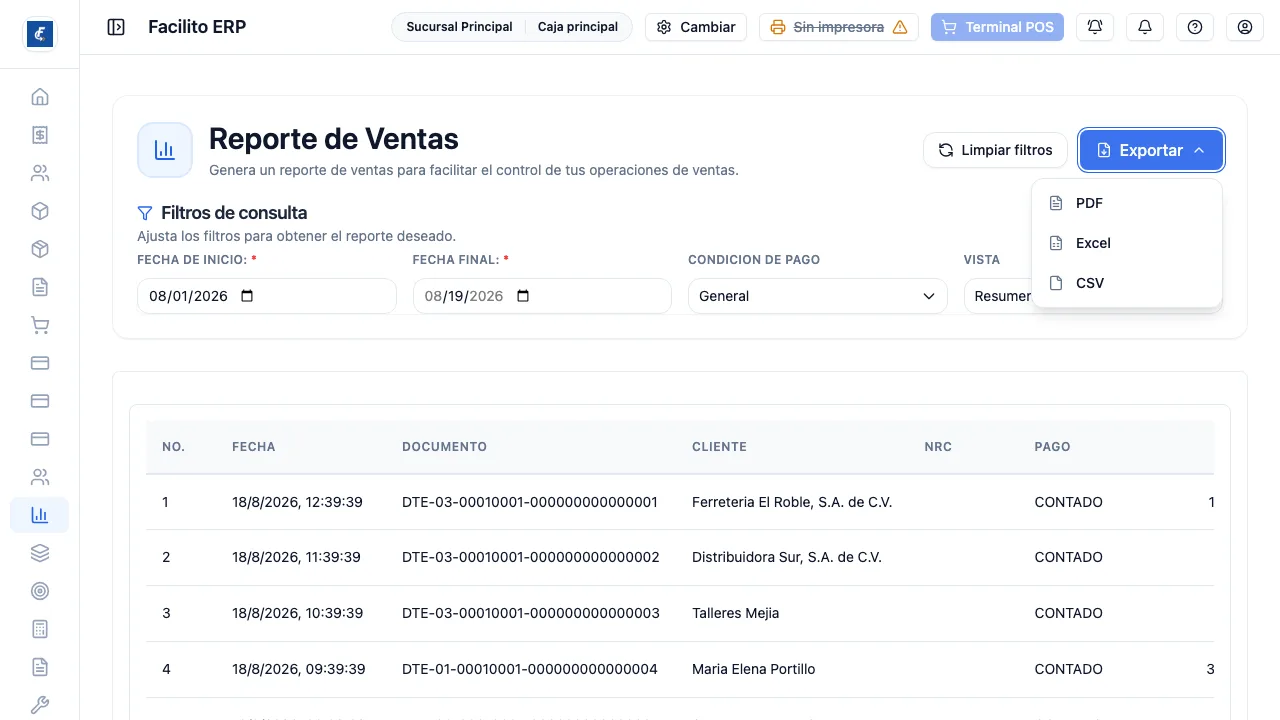The image size is (1280, 720).
Task: Click the Fecha final date field
Action: coord(542,296)
